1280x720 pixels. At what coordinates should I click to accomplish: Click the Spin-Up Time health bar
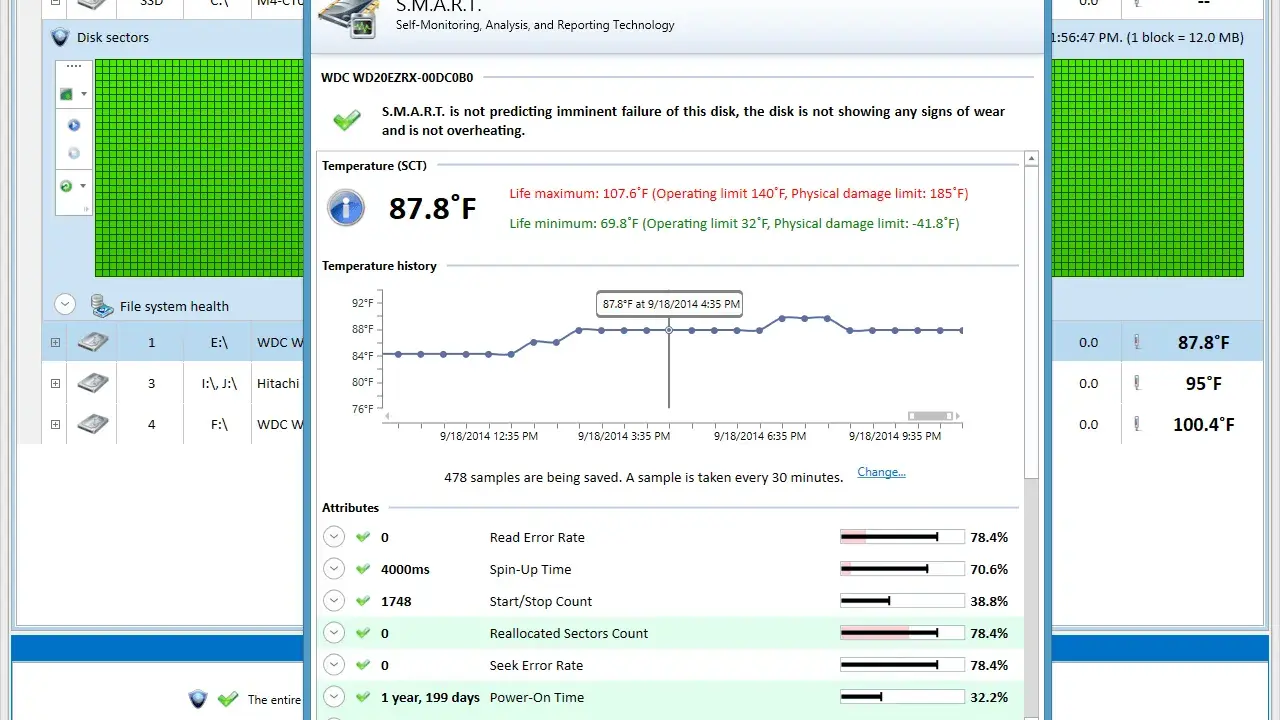902,569
